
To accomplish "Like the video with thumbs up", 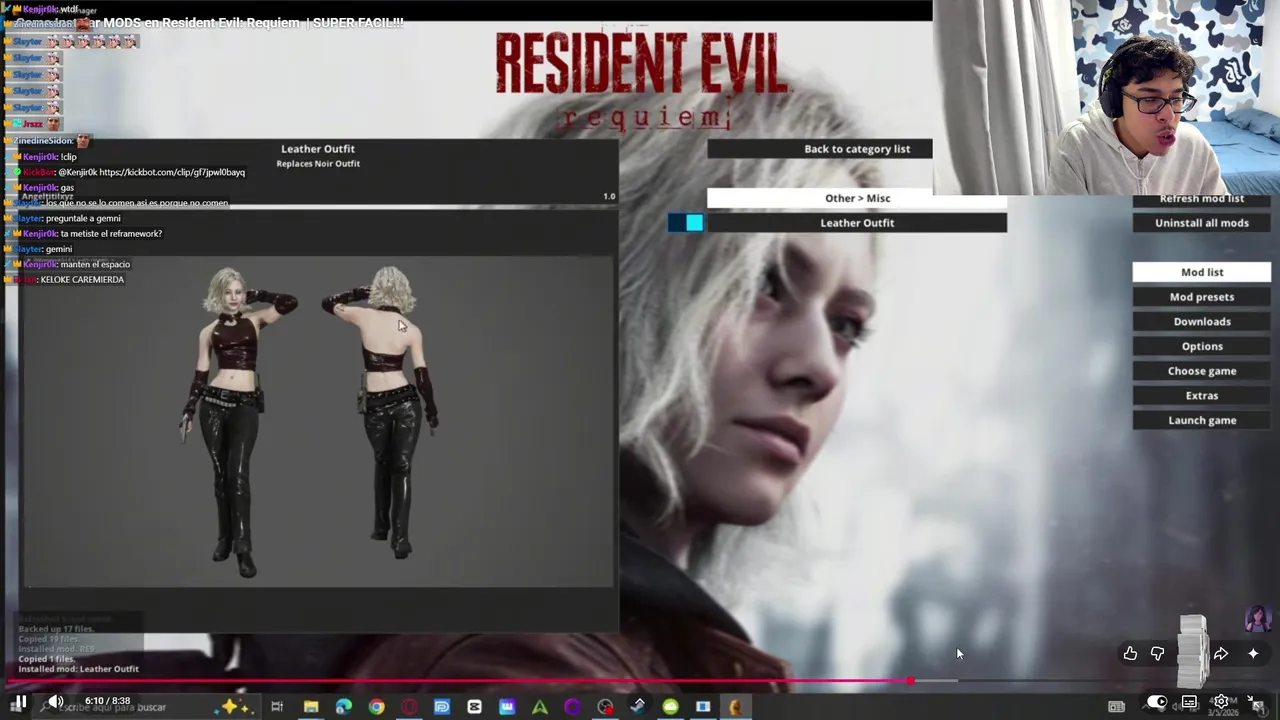I will click(1130, 653).
